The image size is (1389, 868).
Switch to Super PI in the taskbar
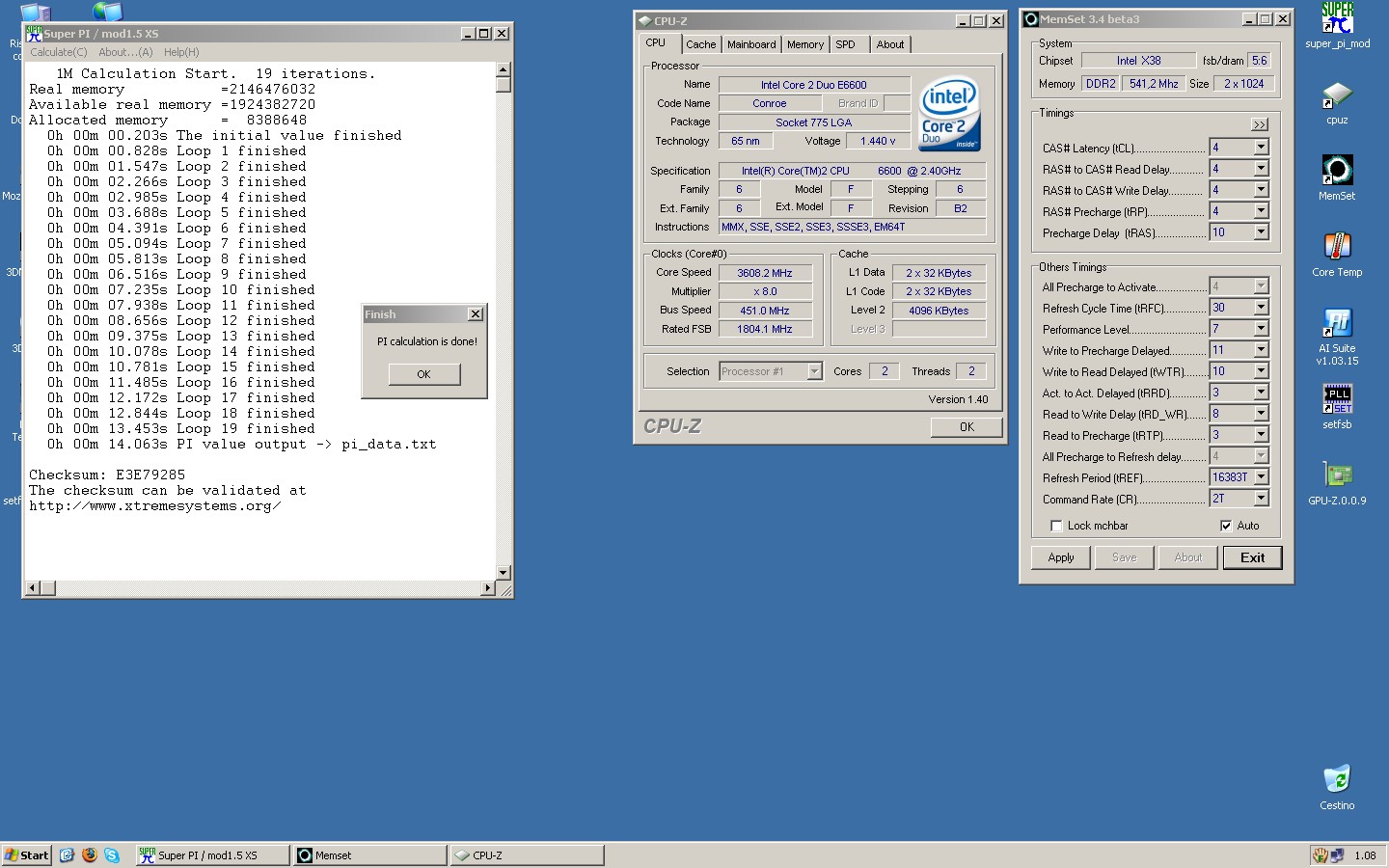212,854
